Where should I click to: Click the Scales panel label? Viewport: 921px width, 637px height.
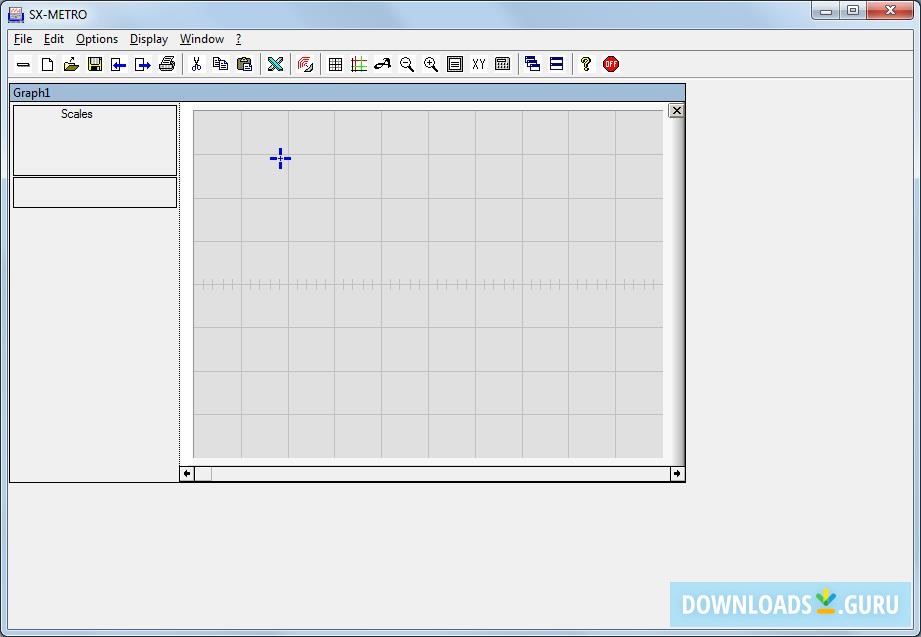77,114
